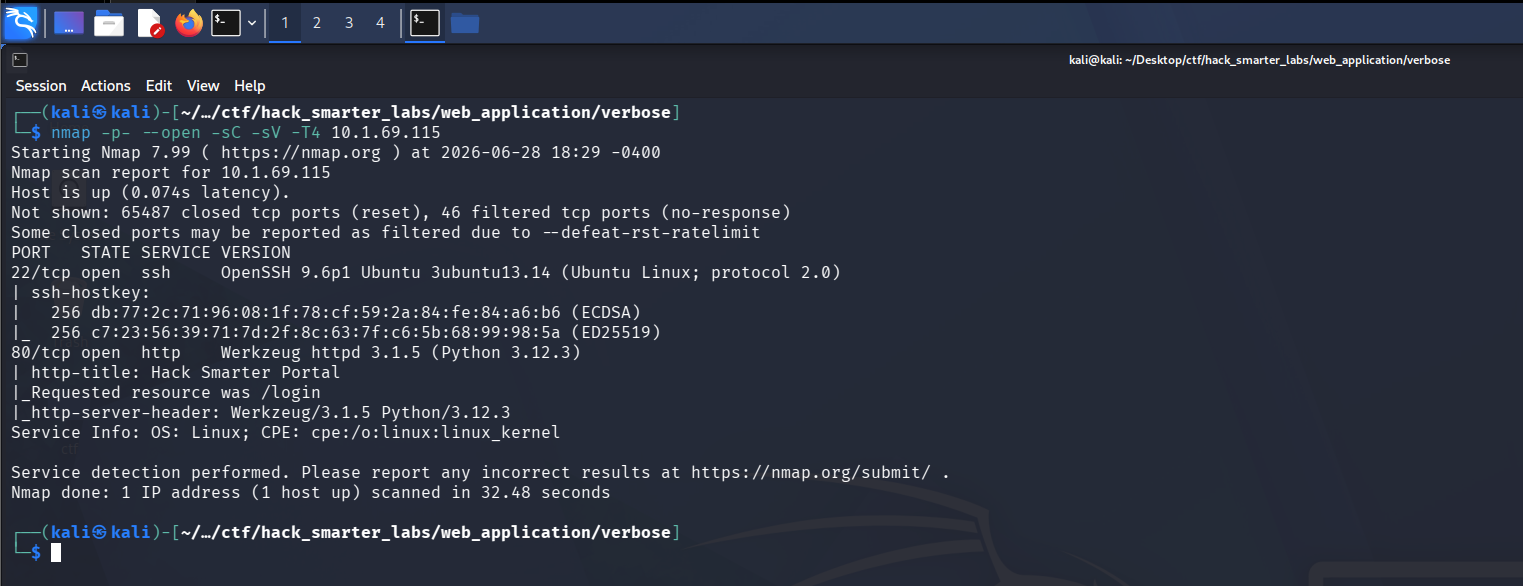Image resolution: width=1523 pixels, height=586 pixels.
Task: Click the show desktop panel icon
Action: click(x=69, y=22)
